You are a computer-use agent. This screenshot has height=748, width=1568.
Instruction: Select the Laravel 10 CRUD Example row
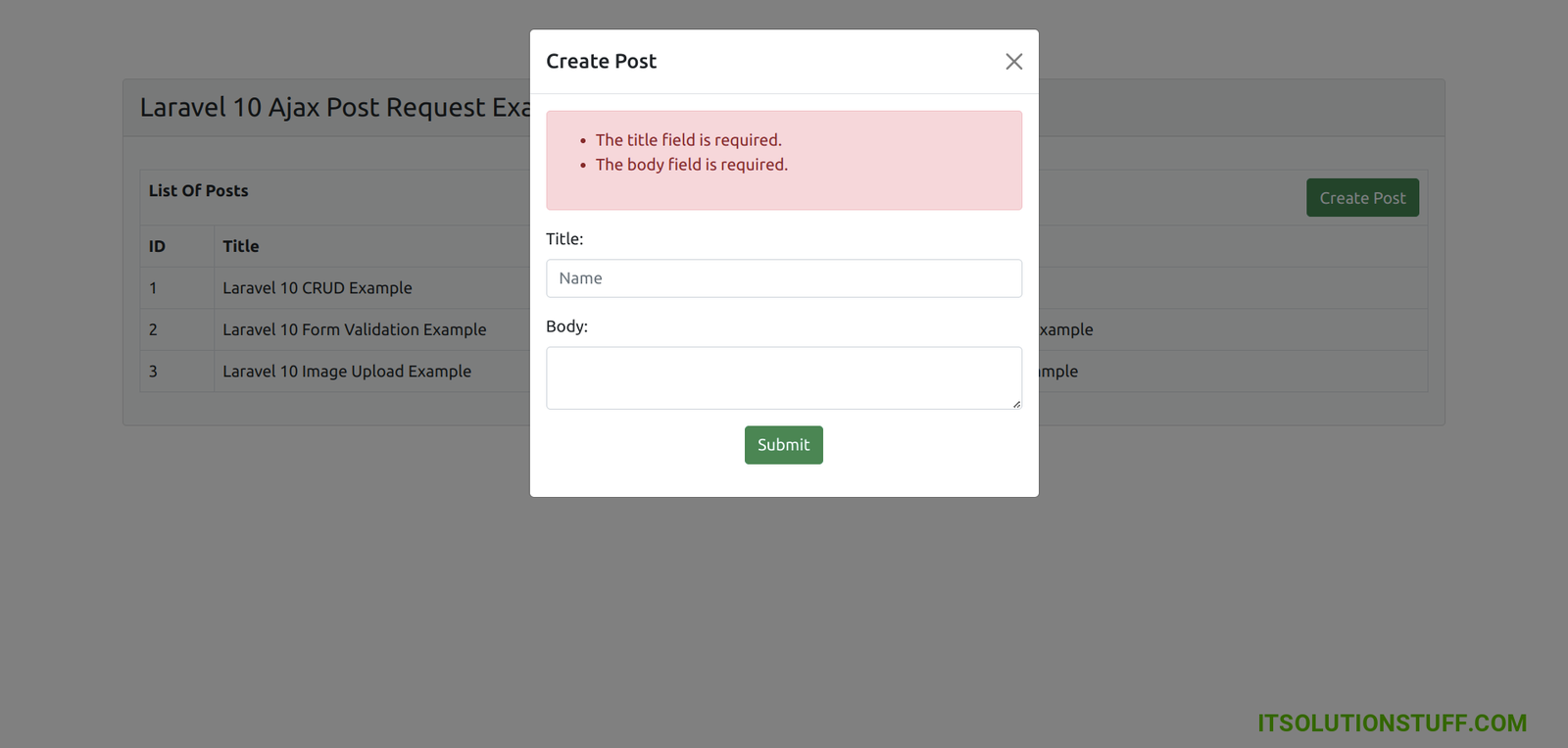[x=317, y=288]
